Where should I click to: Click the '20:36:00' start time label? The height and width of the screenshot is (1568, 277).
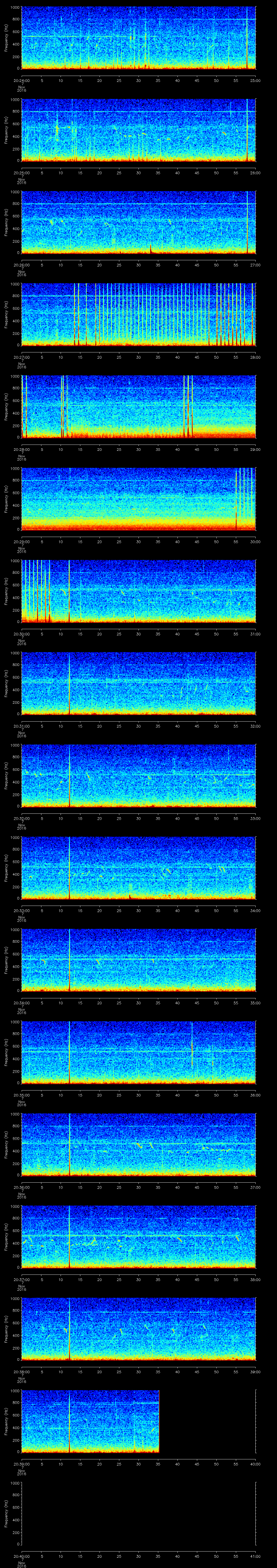click(x=21, y=1187)
